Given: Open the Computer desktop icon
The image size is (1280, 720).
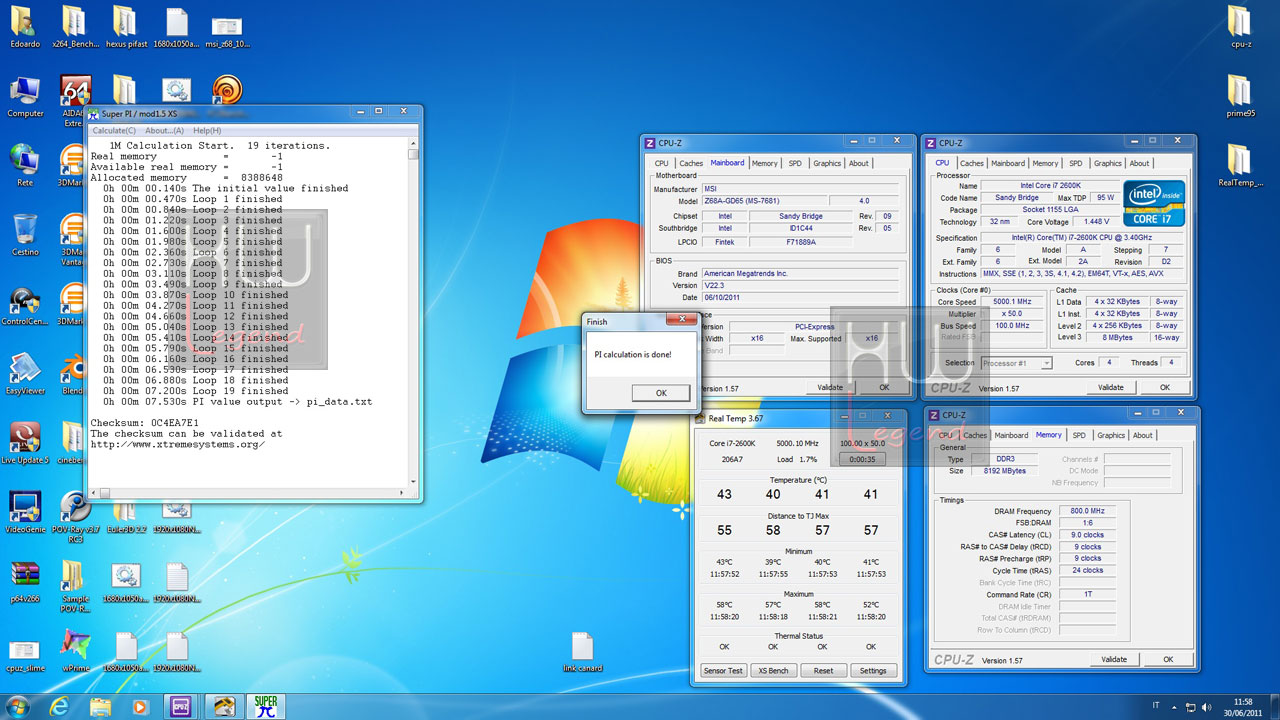Looking at the screenshot, I should click(25, 97).
